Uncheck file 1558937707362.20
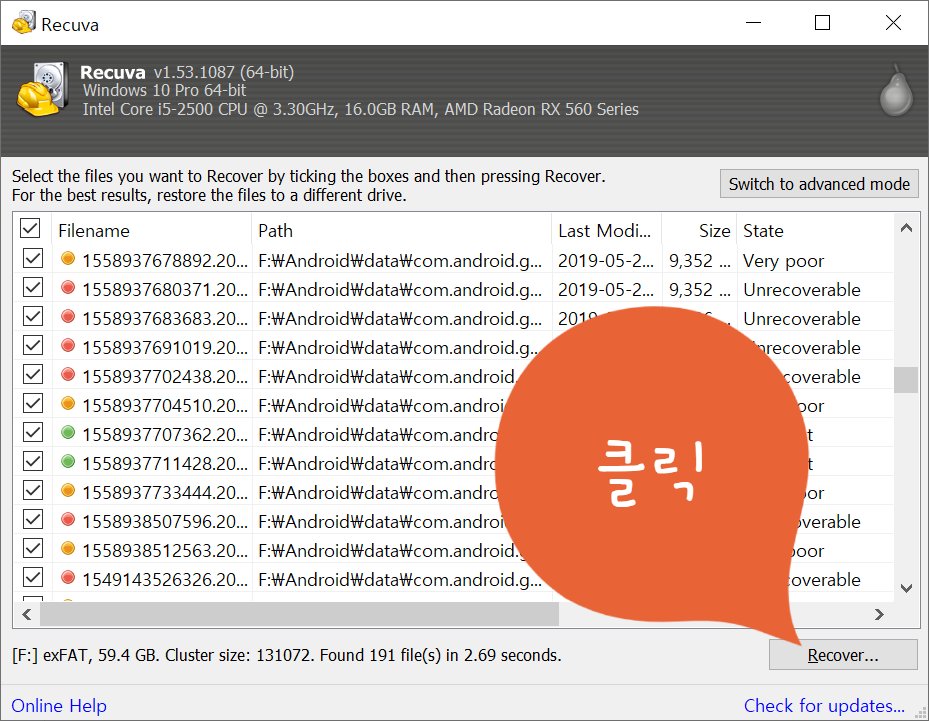 click(33, 432)
